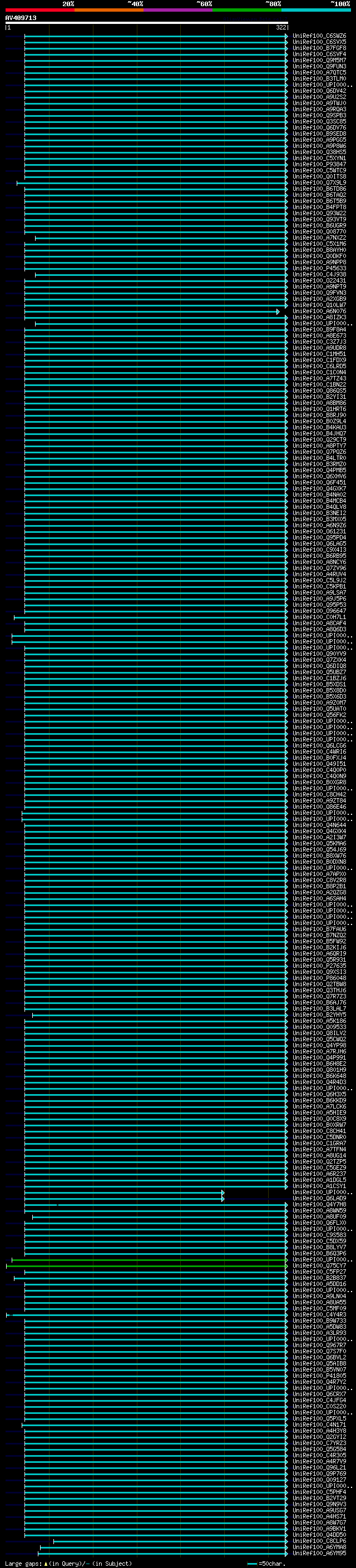
Task: Select hit UniRef100_A9U2S2
Action: [319, 97]
